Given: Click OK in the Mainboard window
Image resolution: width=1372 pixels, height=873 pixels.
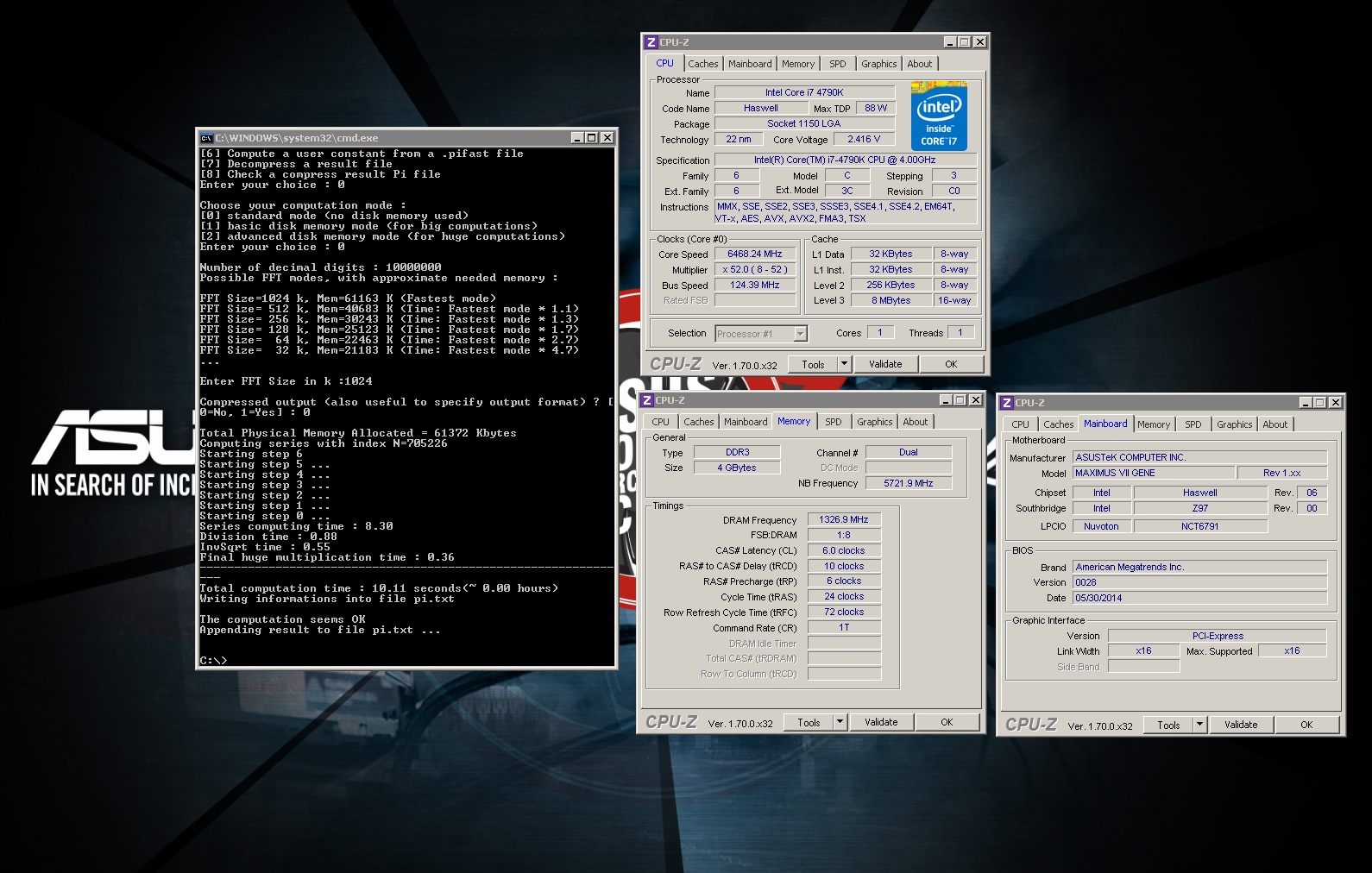Looking at the screenshot, I should pos(1306,725).
